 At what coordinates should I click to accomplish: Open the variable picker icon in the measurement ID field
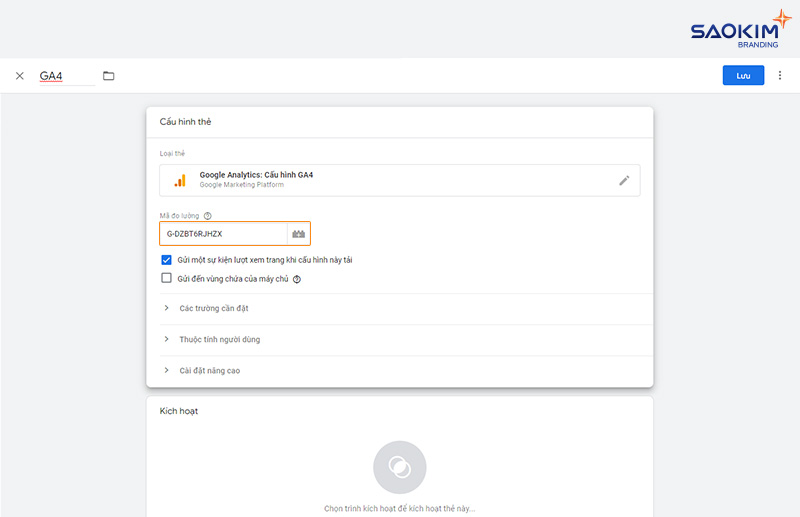(298, 234)
